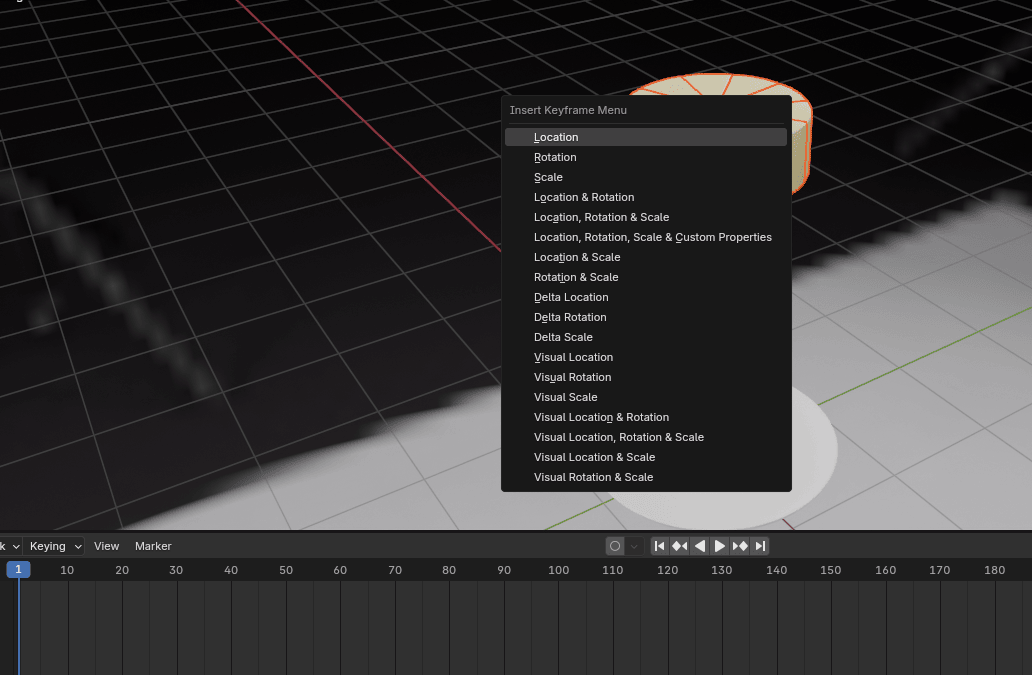This screenshot has width=1032, height=675.
Task: Choose Delta Location keyframe option
Action: (x=571, y=297)
